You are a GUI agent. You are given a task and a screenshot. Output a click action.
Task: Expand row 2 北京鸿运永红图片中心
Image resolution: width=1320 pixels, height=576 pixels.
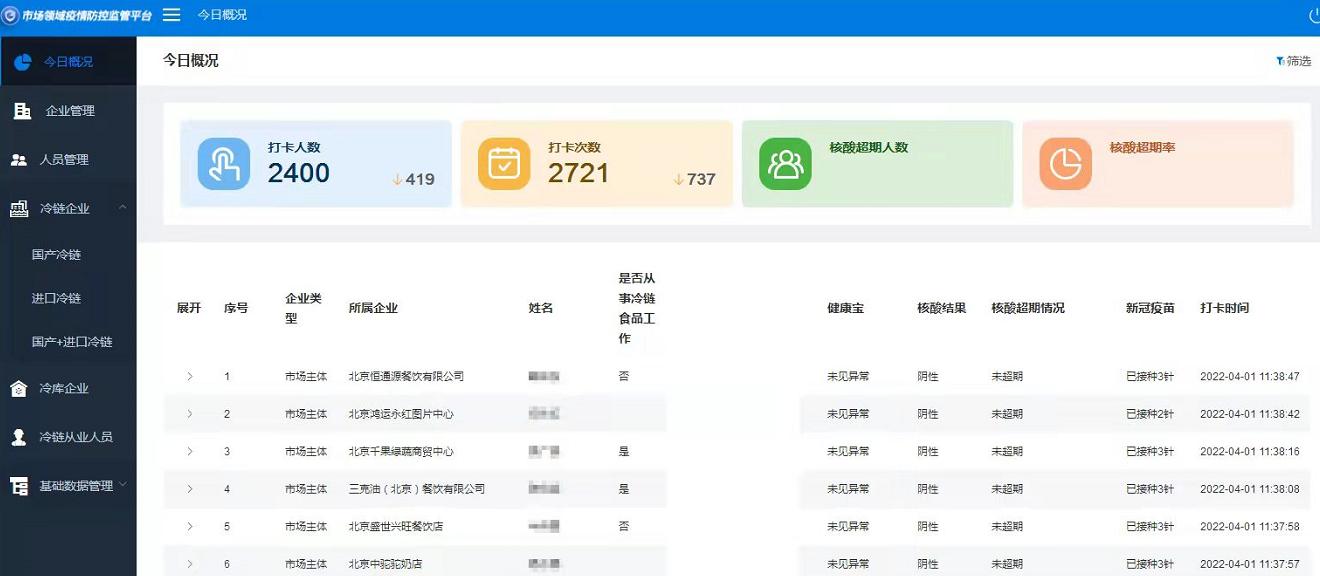click(190, 414)
